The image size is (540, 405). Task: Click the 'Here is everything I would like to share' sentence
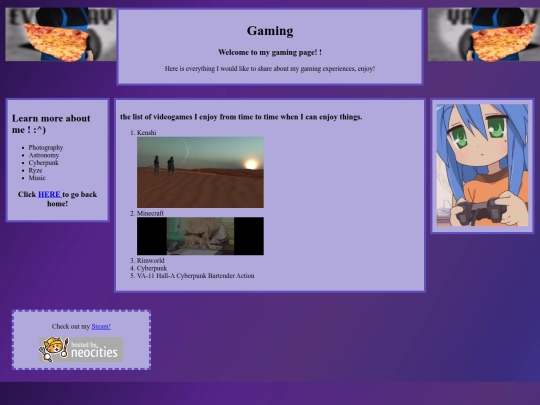(270, 69)
